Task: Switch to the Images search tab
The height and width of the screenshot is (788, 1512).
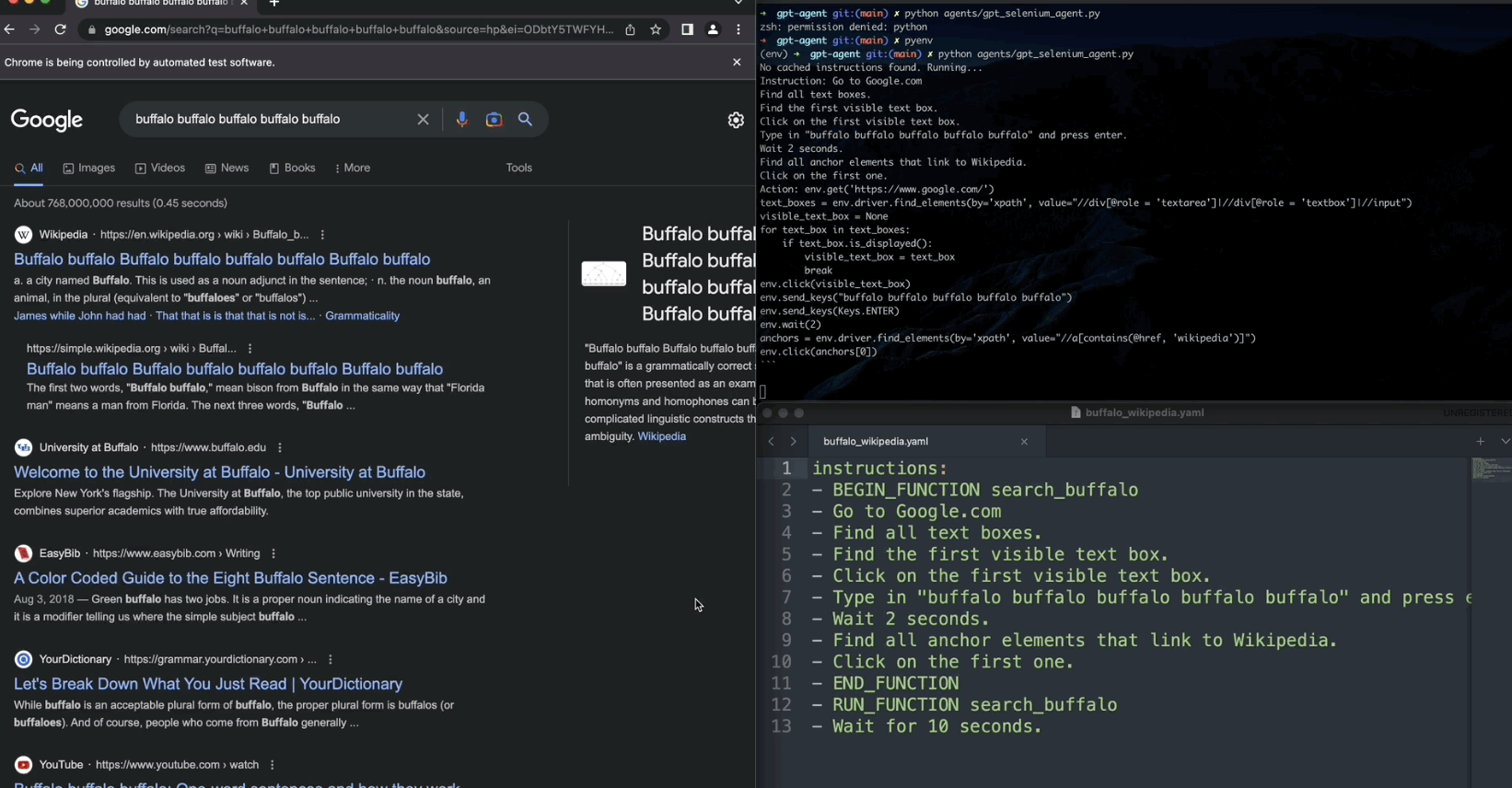Action: pos(89,168)
